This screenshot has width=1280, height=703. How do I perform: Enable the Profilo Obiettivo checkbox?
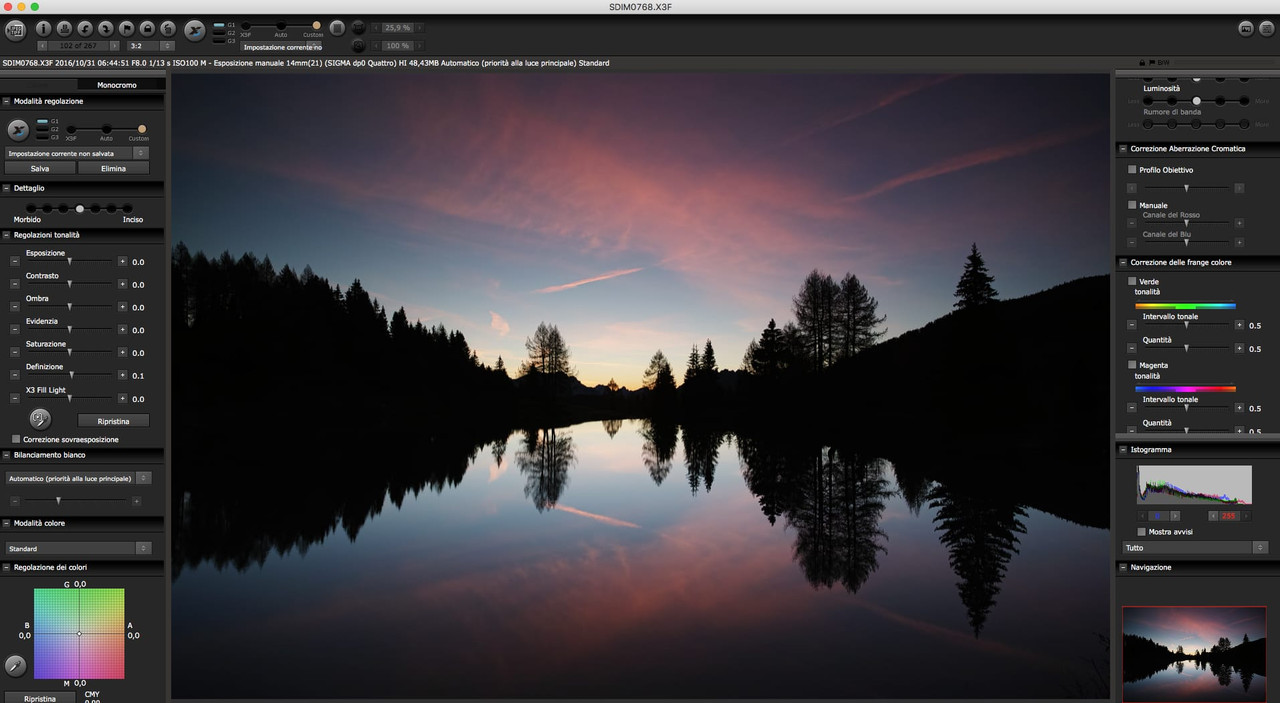tap(1132, 170)
